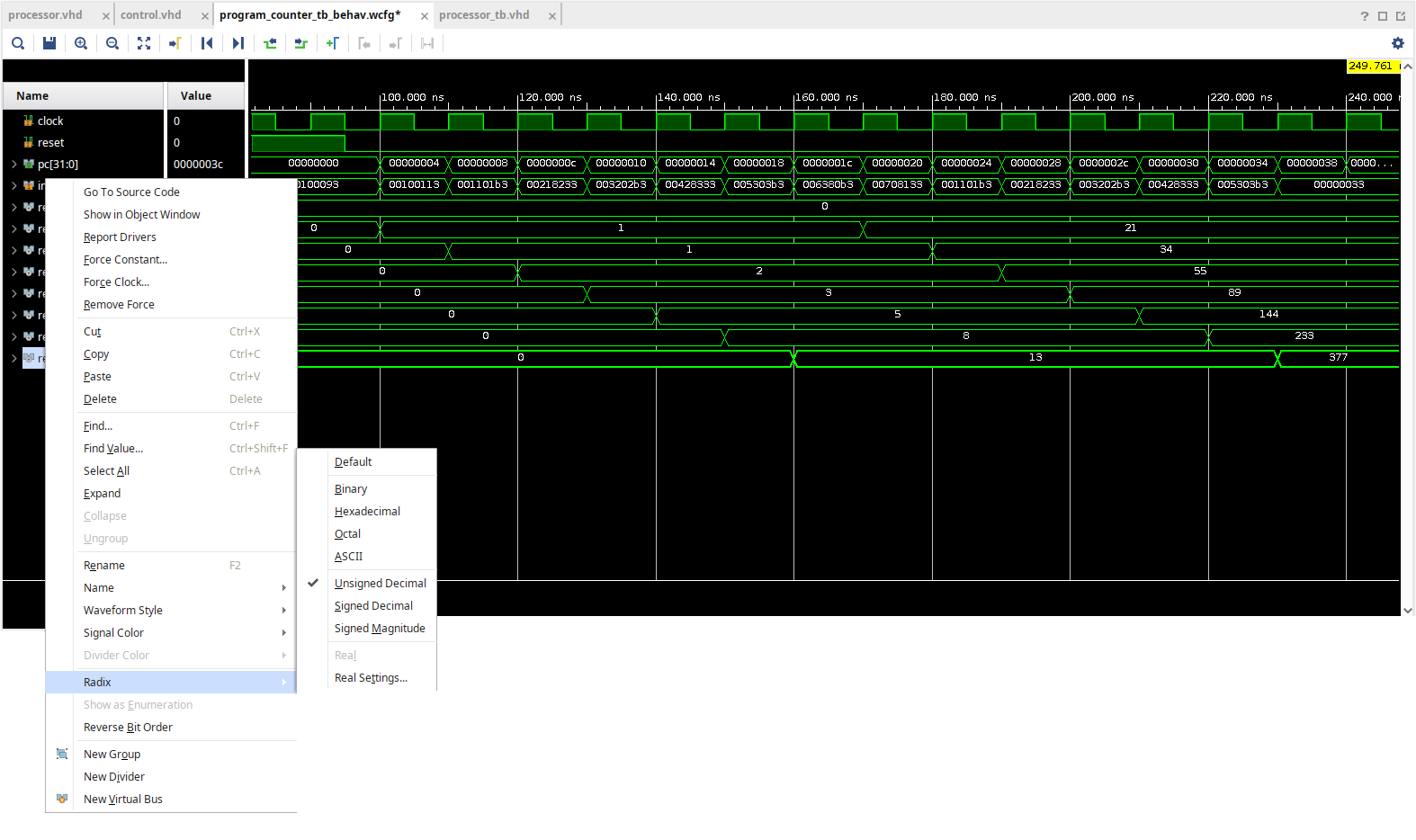
Task: Zoom fit the full waveform
Action: 144,43
